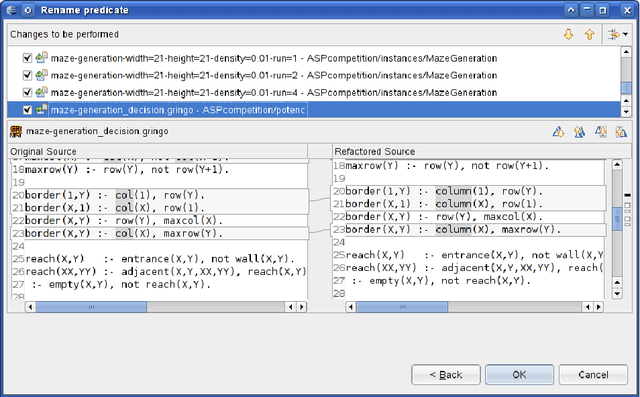Image resolution: width=640 pixels, height=397 pixels.
Task: Uncheck the run=1 maze-generation instance checkbox
Action: (27, 58)
